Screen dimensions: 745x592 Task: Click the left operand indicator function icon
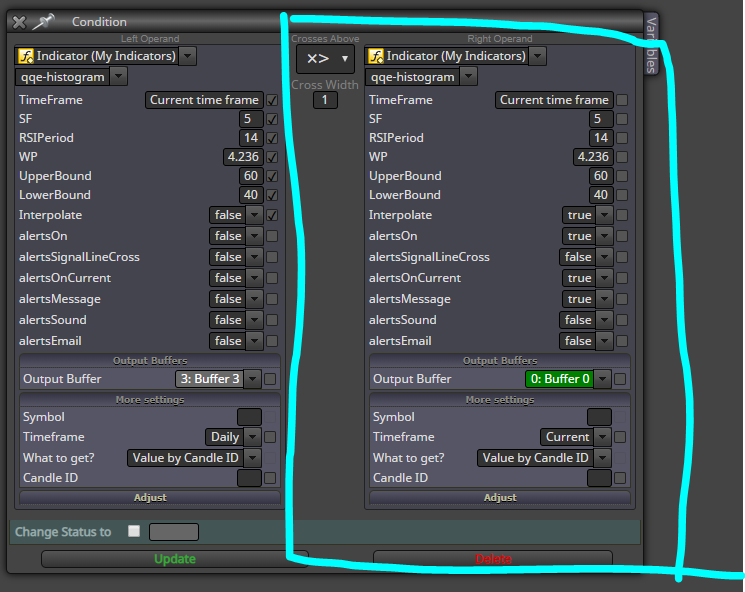tap(25, 56)
